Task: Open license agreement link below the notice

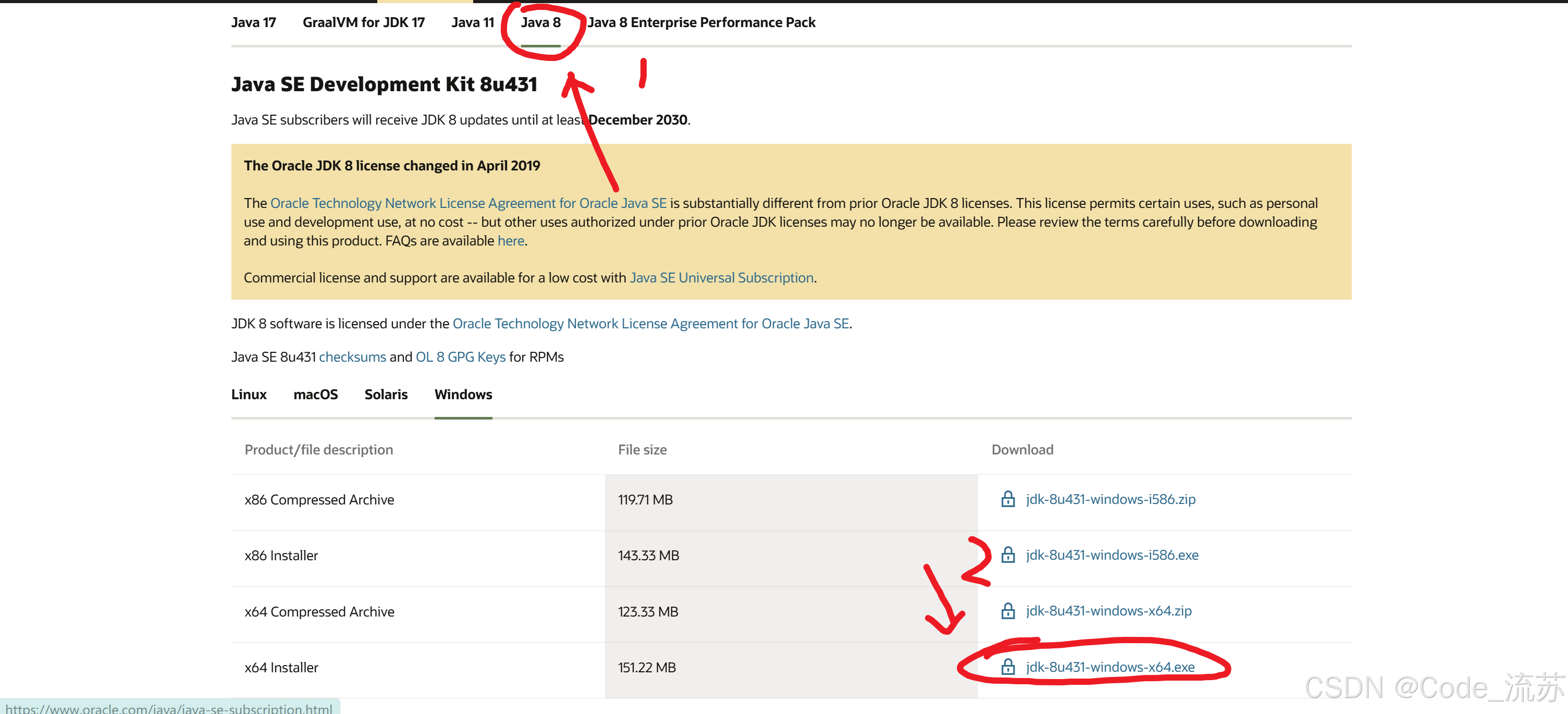Action: pyautogui.click(x=651, y=323)
